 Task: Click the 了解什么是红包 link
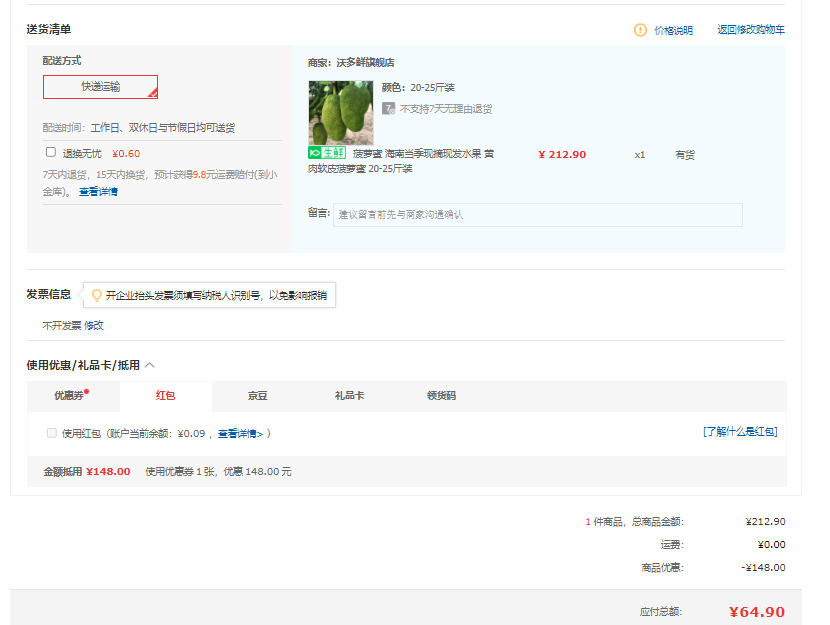[740, 432]
